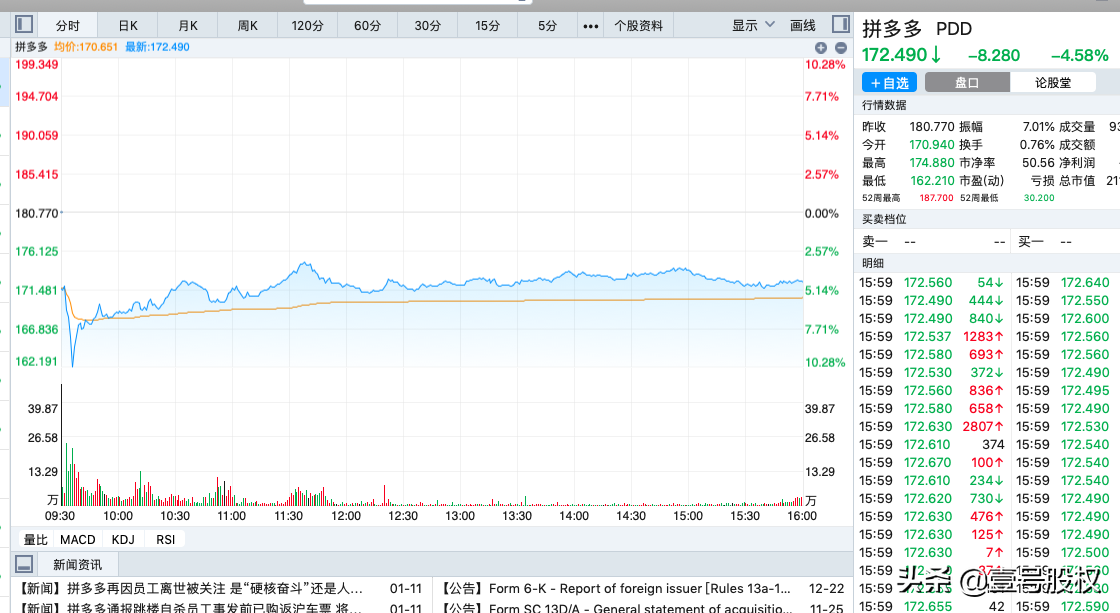This screenshot has height=613, width=1120.
Task: Click the 今开 170.940 value
Action: [931, 144]
